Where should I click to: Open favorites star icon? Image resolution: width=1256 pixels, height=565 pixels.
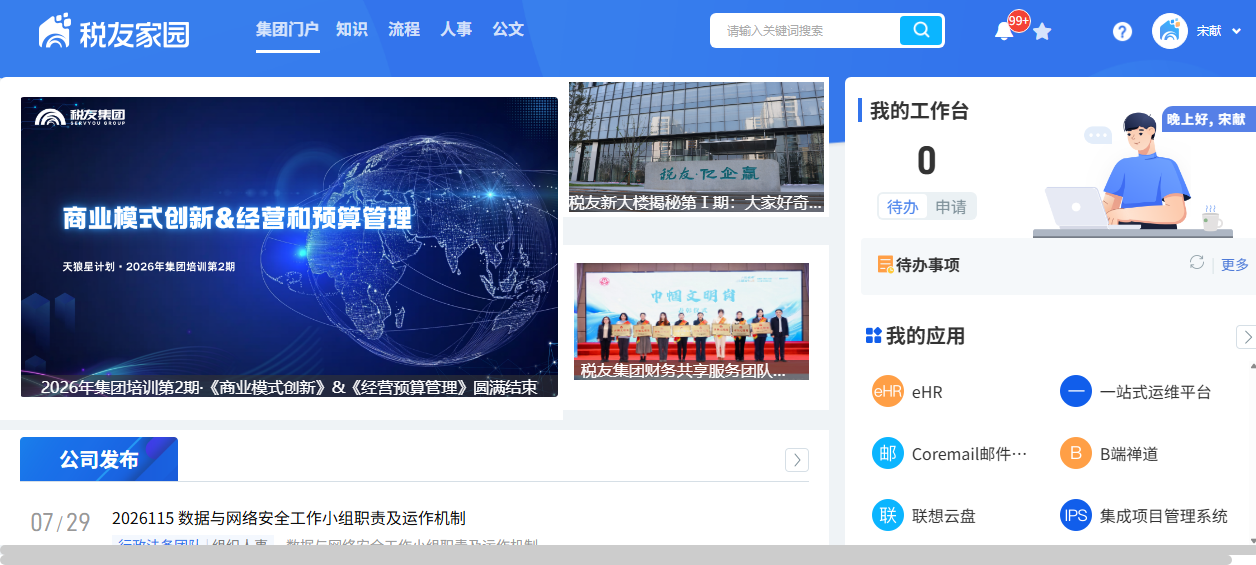pyautogui.click(x=1042, y=31)
